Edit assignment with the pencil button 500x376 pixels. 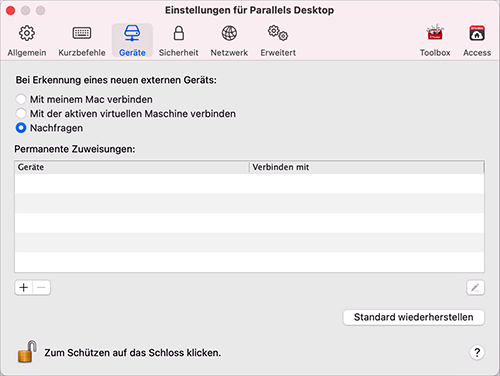click(x=475, y=287)
